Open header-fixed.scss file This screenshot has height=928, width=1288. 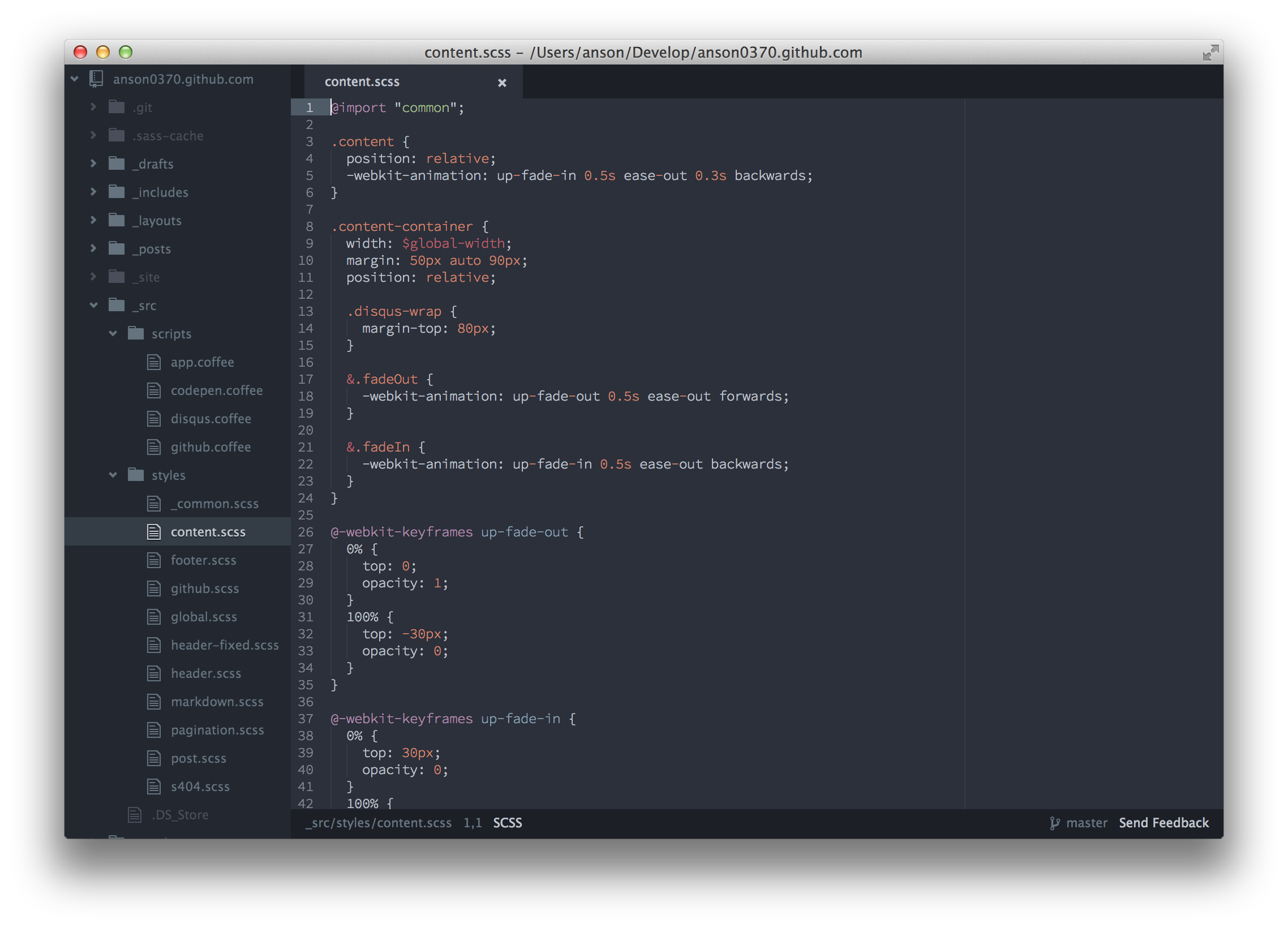[224, 645]
